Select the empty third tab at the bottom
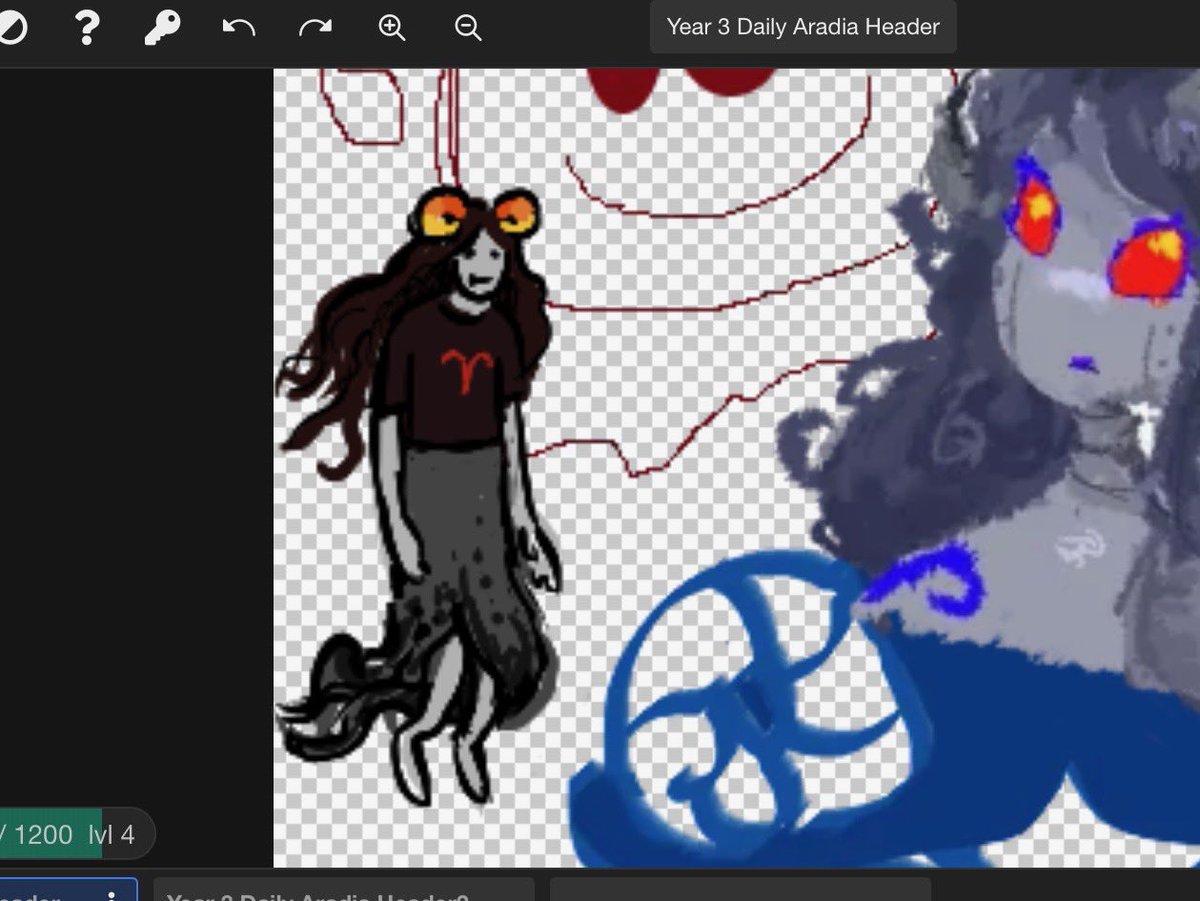 740,890
